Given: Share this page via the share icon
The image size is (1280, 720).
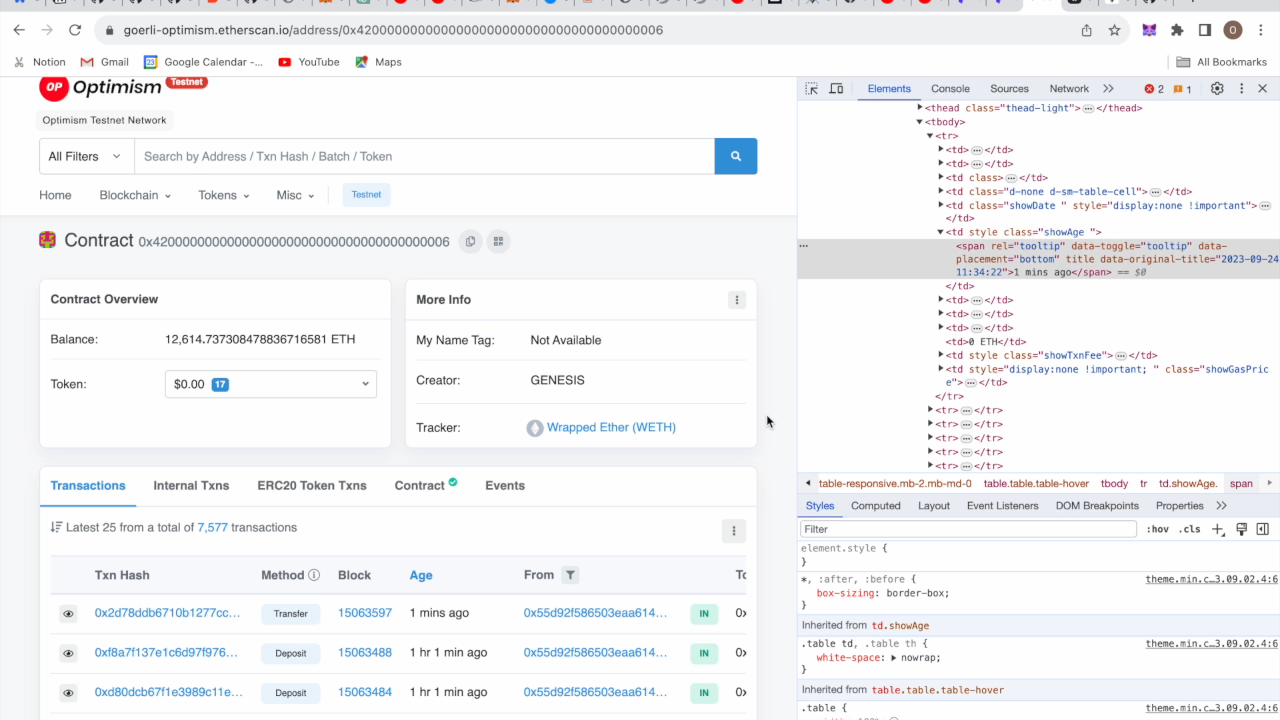Looking at the screenshot, I should pos(1087,30).
